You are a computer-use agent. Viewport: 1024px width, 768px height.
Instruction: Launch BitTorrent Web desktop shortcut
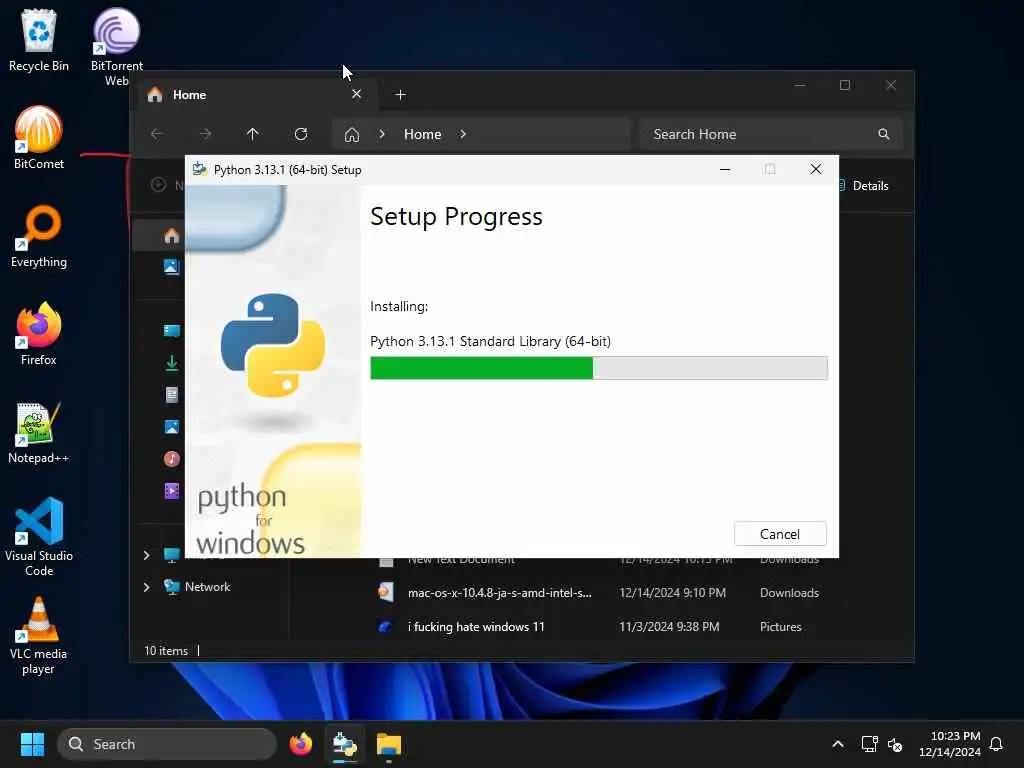(116, 47)
